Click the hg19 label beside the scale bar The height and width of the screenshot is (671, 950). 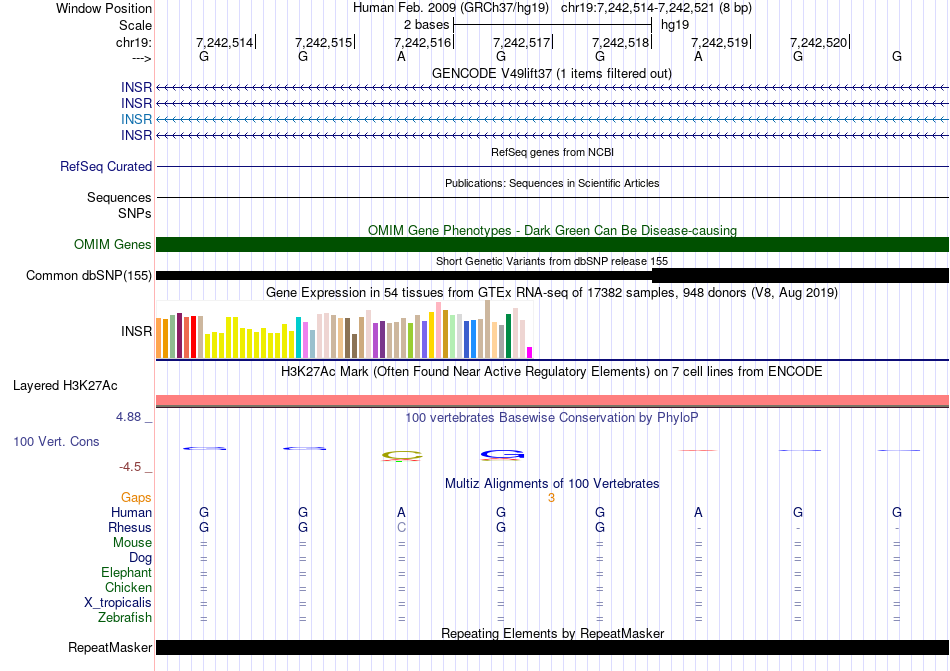tap(675, 25)
